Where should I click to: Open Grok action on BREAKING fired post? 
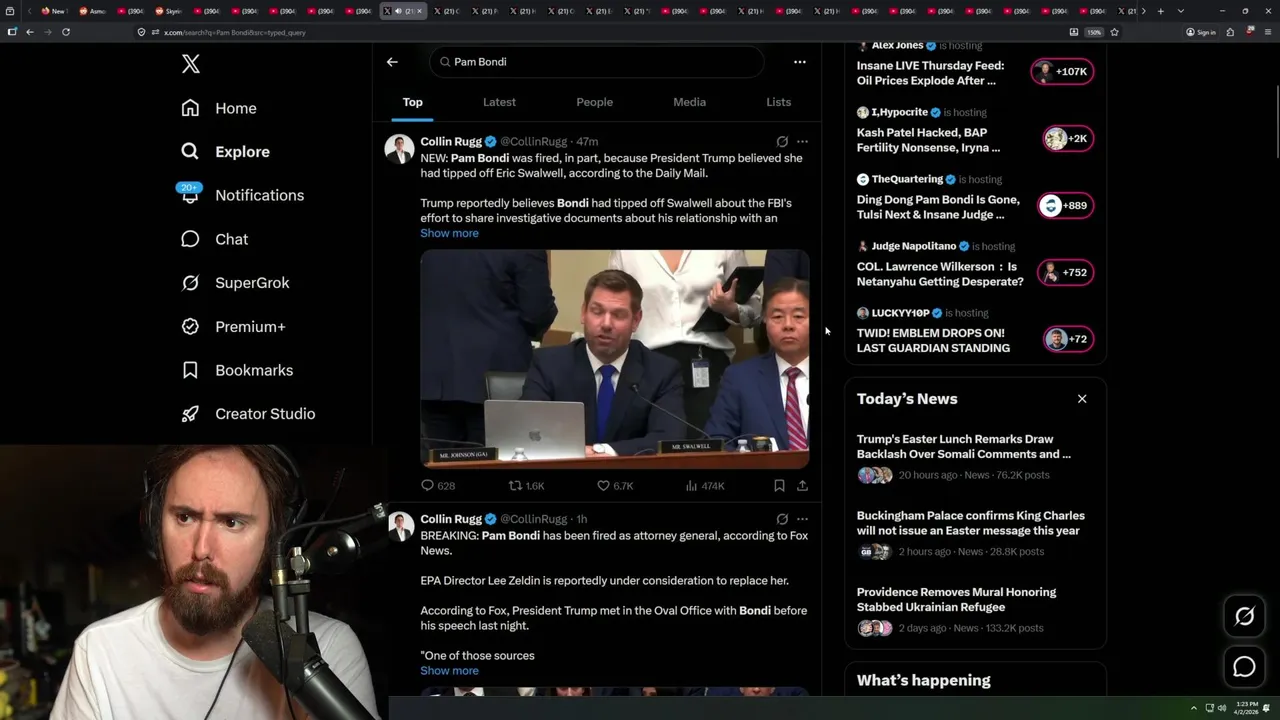pos(782,520)
